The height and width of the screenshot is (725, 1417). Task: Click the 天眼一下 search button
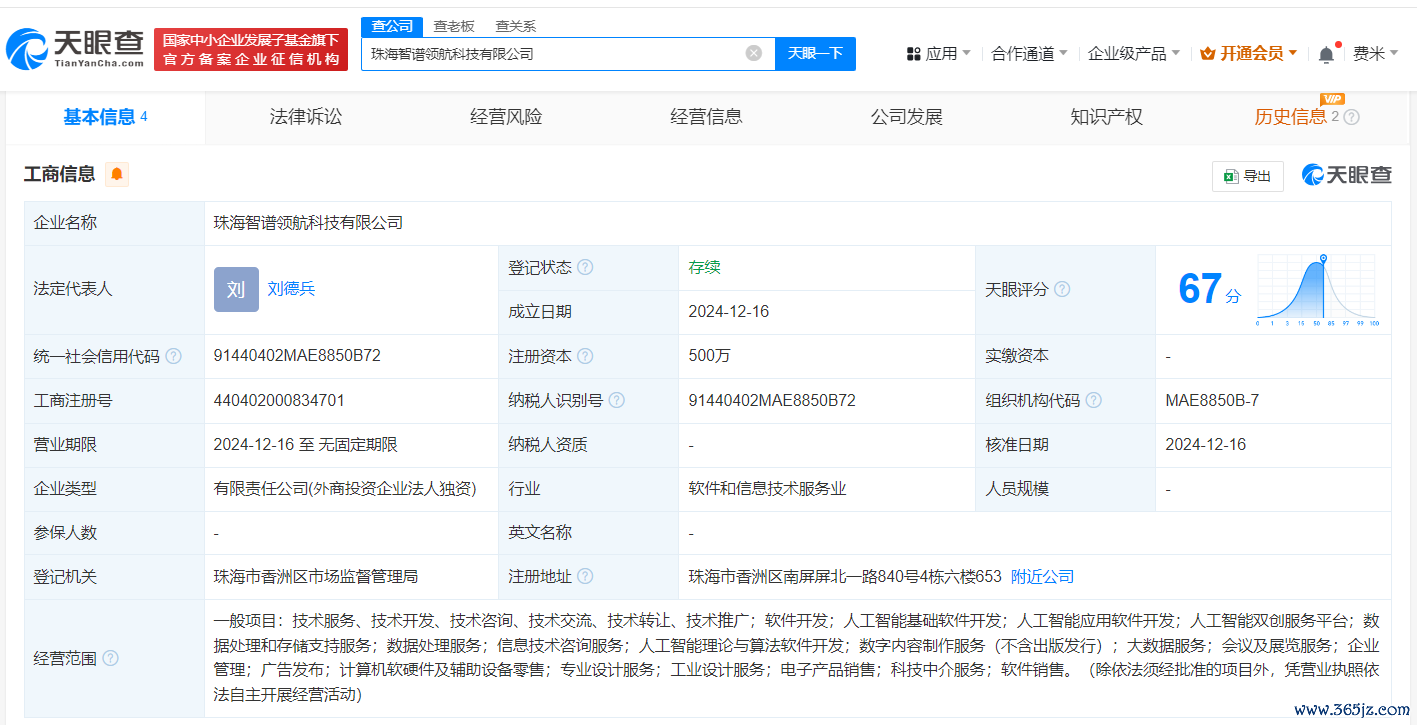point(815,53)
